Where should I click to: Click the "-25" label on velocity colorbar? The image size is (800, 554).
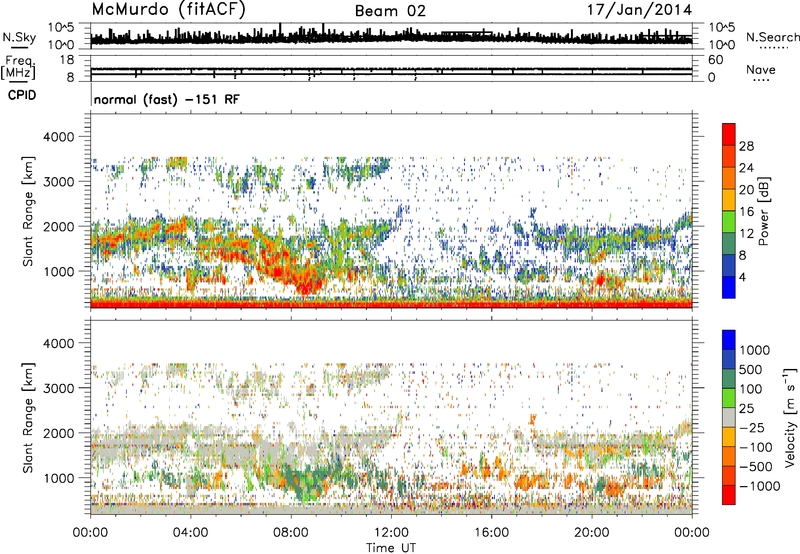pyautogui.click(x=751, y=427)
